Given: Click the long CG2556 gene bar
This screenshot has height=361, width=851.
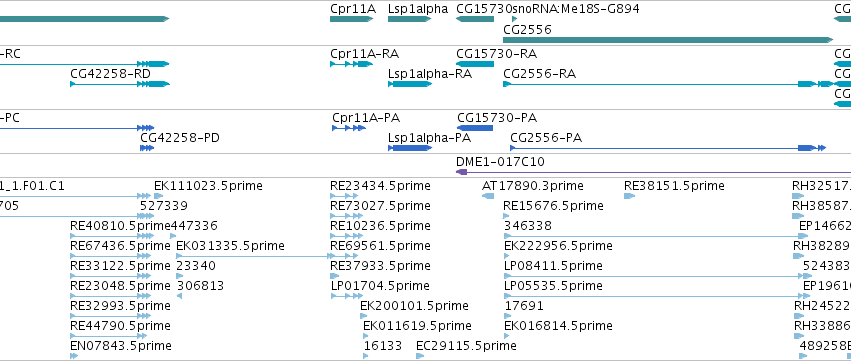Looking at the screenshot, I should (x=668, y=40).
